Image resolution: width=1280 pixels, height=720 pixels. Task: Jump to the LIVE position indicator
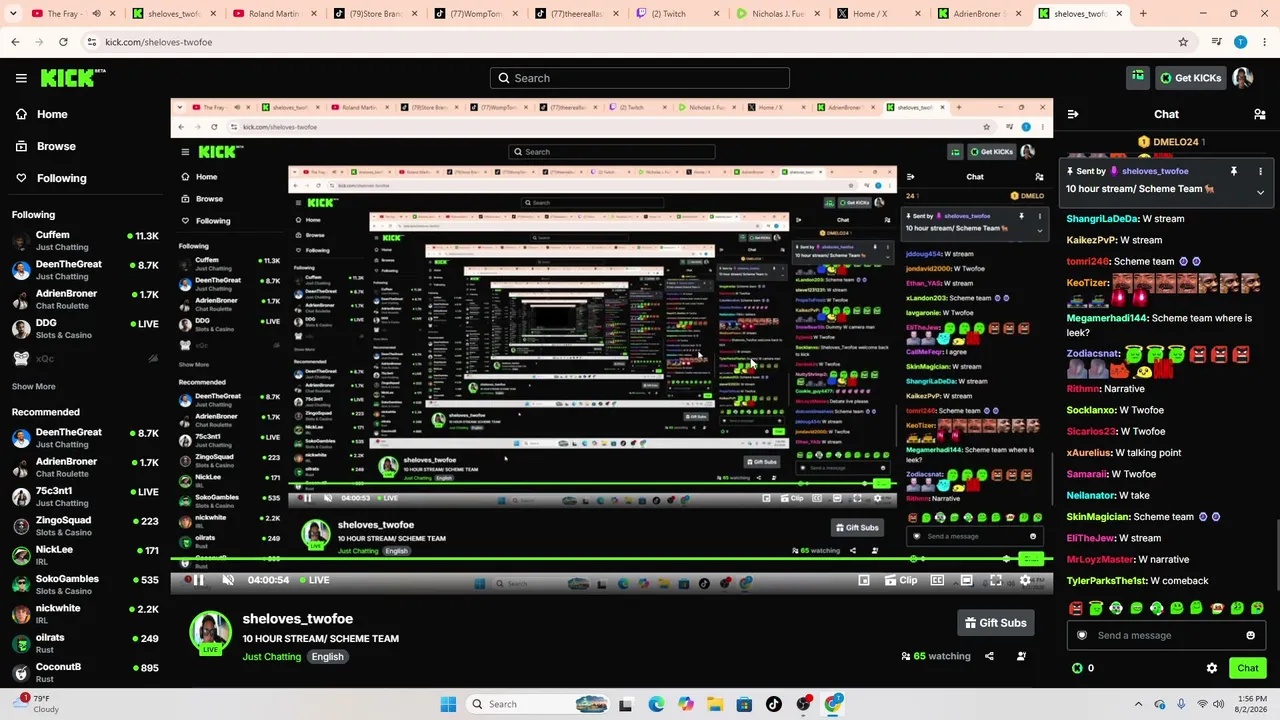(312, 580)
